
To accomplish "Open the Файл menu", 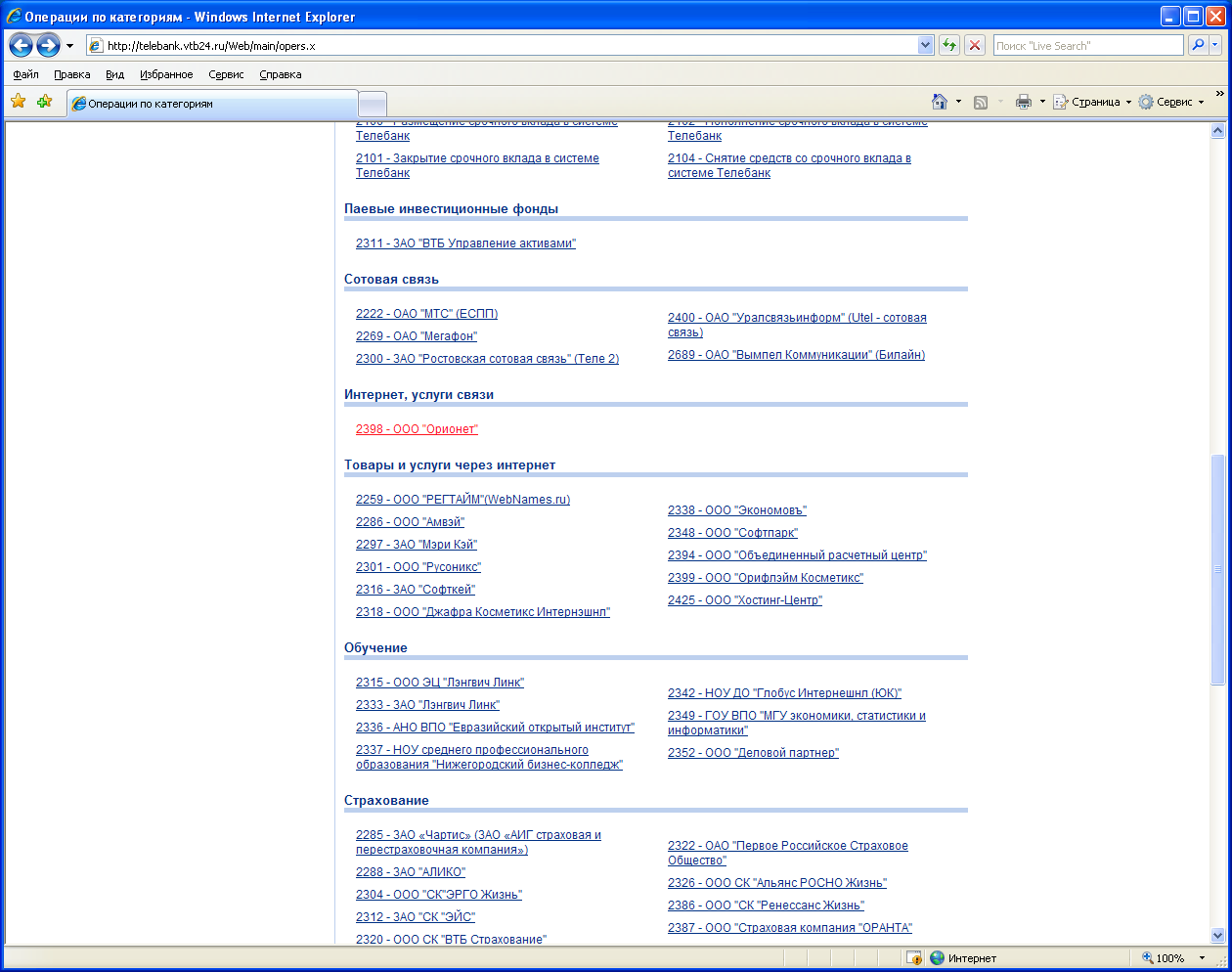I will click(26, 74).
